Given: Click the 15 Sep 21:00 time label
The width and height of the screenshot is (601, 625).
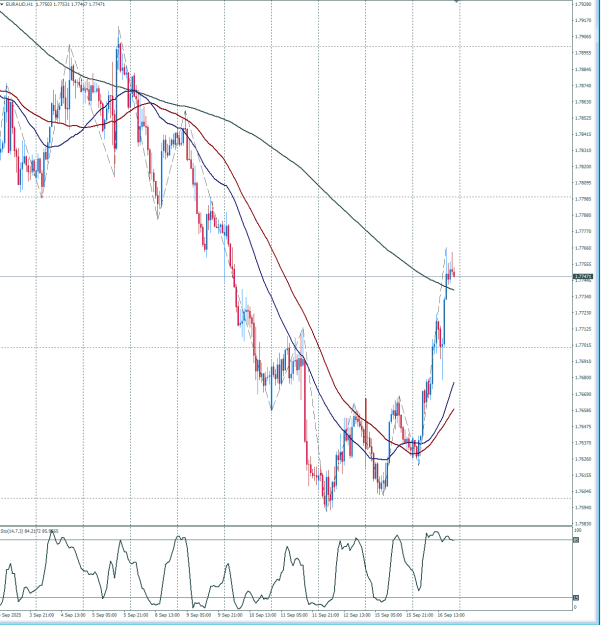Looking at the screenshot, I should (x=419, y=615).
